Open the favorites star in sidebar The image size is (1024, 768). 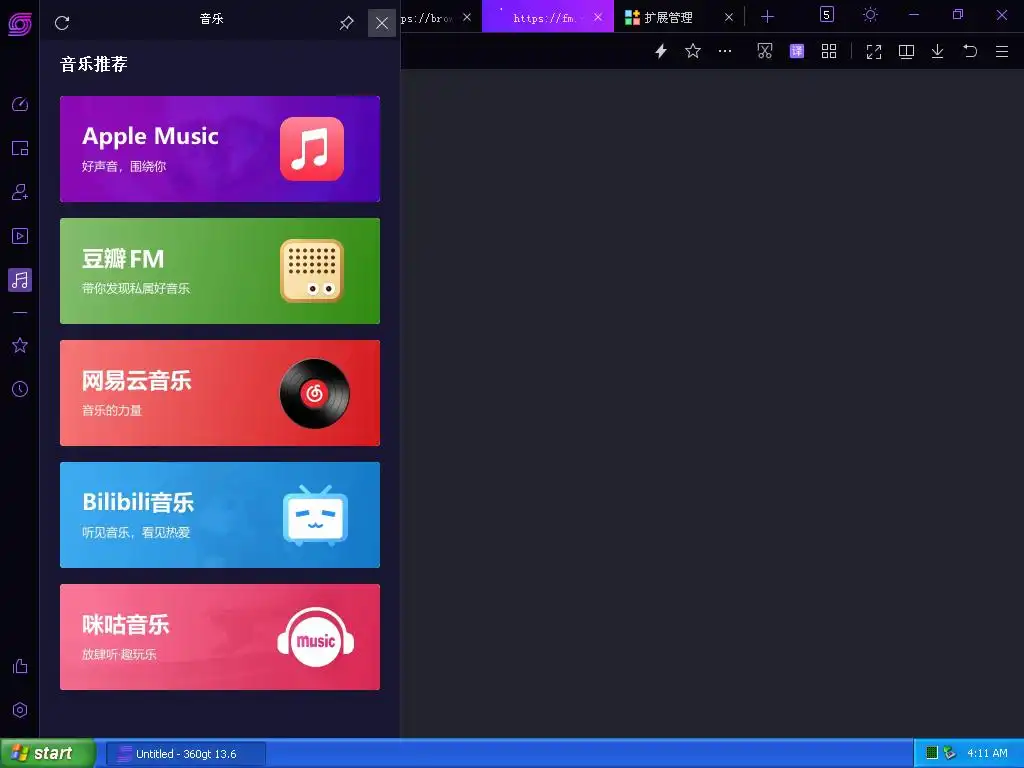pos(20,345)
